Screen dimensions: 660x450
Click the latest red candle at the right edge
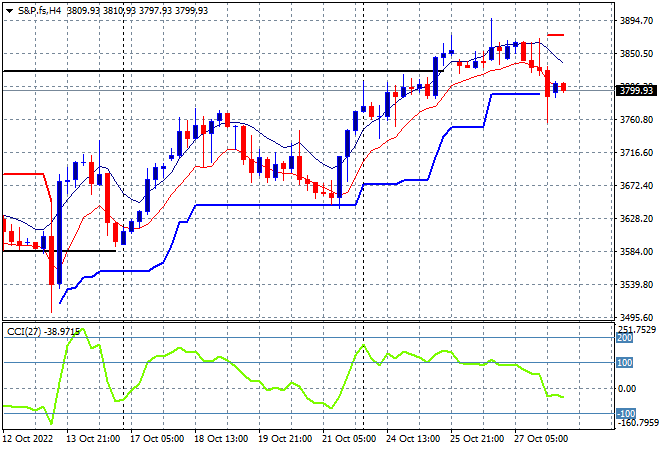(564, 87)
